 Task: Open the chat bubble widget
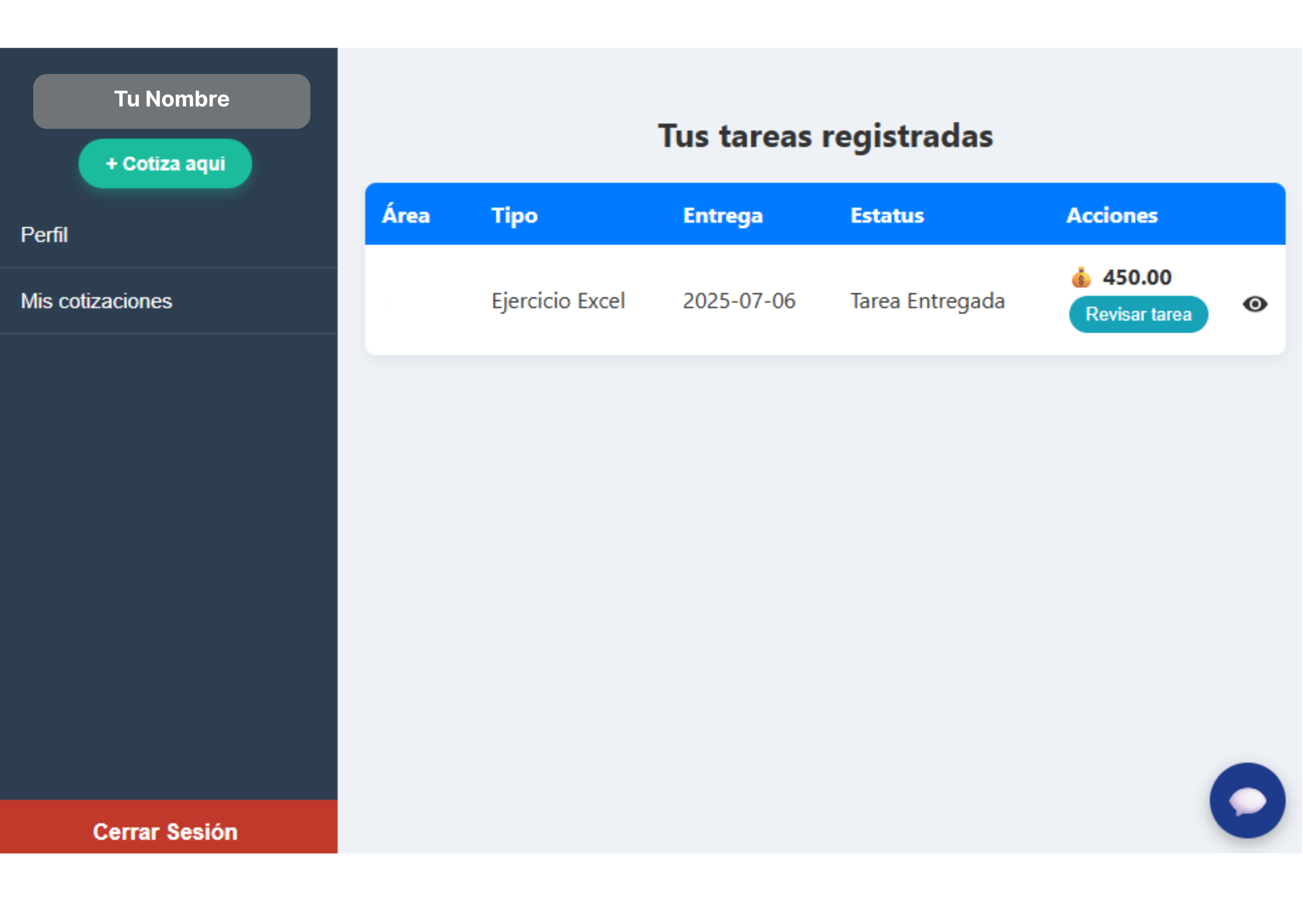click(1247, 801)
